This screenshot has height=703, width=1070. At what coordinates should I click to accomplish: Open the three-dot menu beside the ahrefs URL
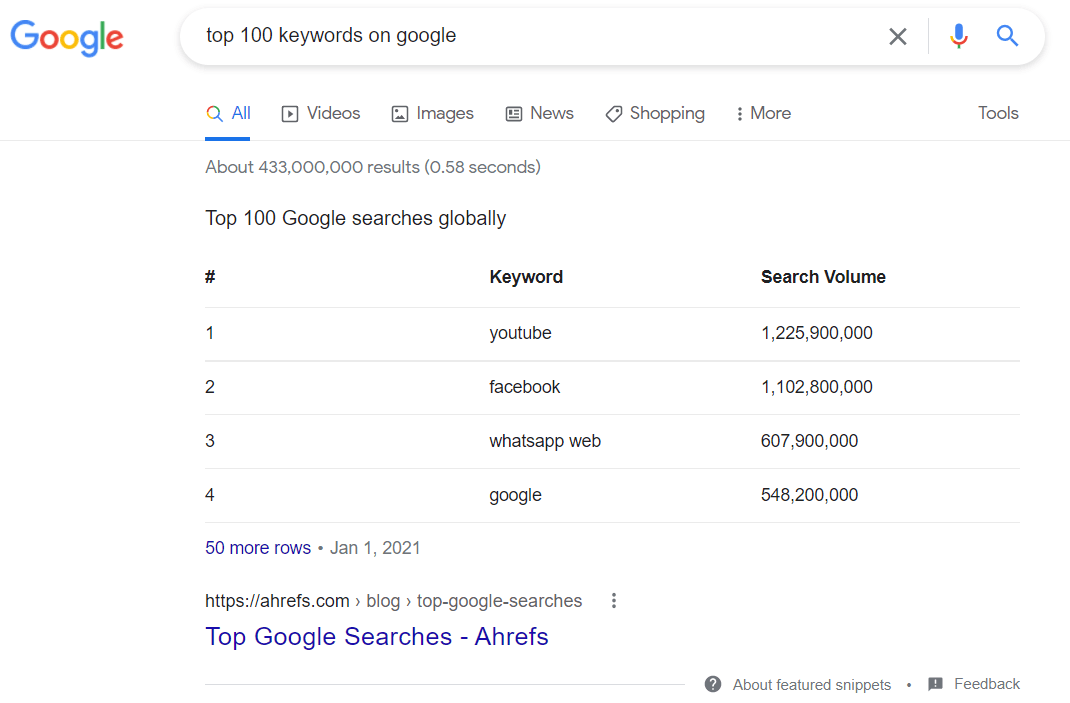pyautogui.click(x=613, y=600)
